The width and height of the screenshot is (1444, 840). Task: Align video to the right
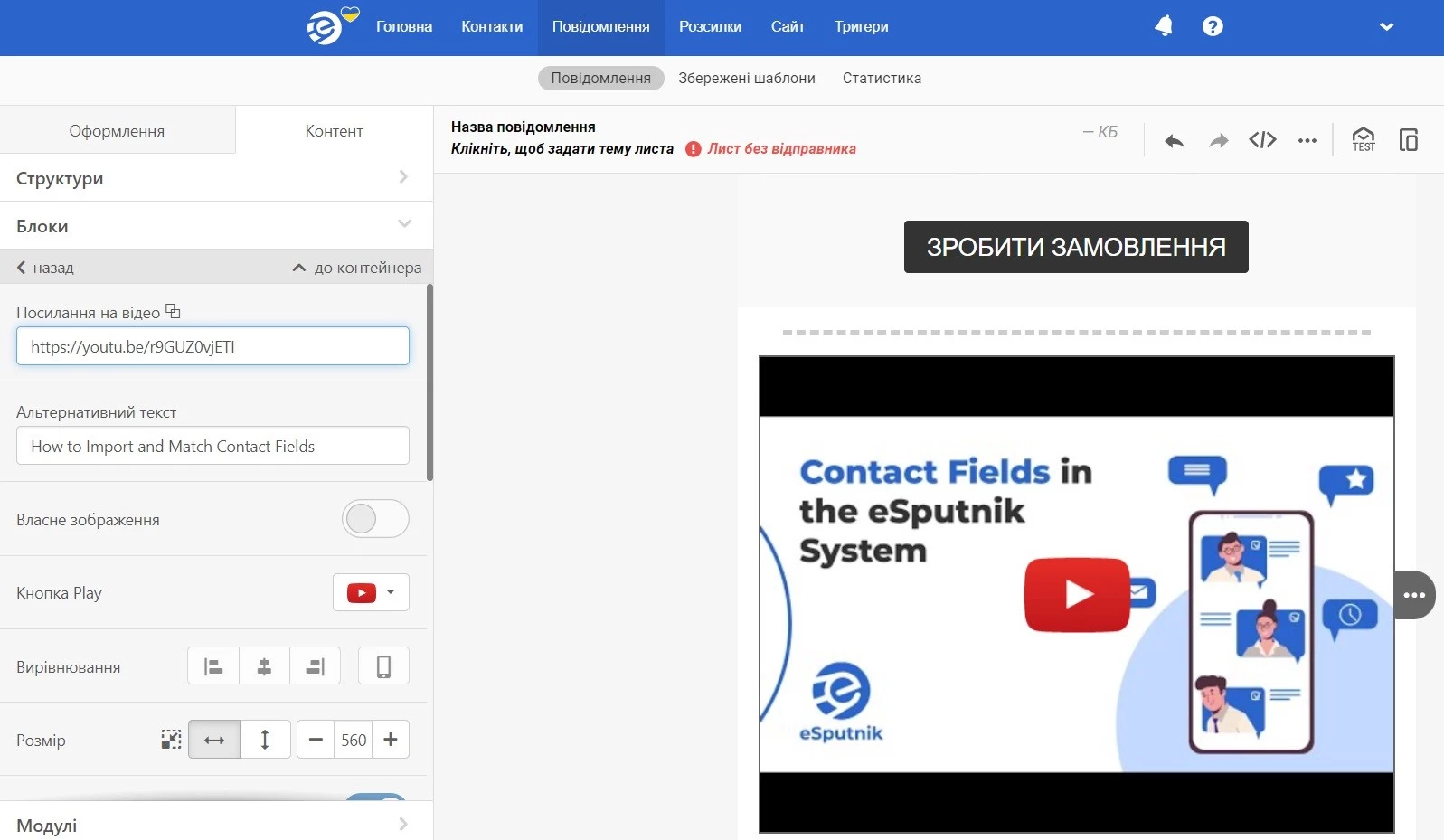pos(315,666)
